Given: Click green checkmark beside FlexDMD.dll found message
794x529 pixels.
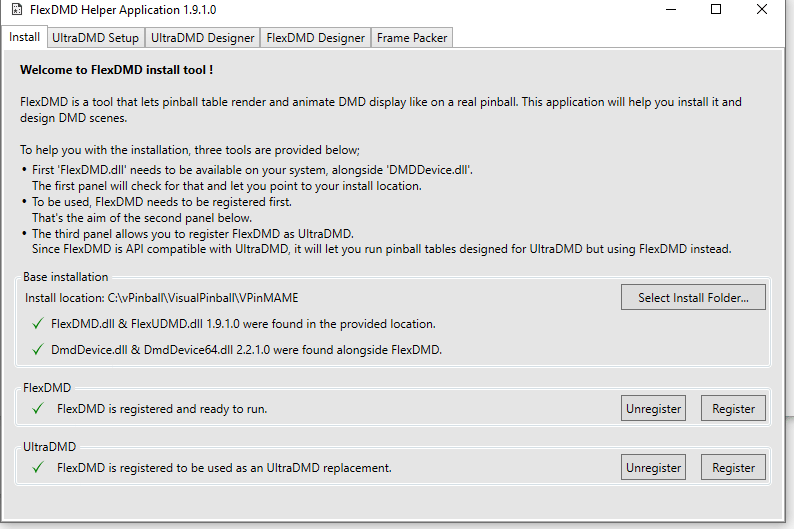Looking at the screenshot, I should [x=38, y=324].
